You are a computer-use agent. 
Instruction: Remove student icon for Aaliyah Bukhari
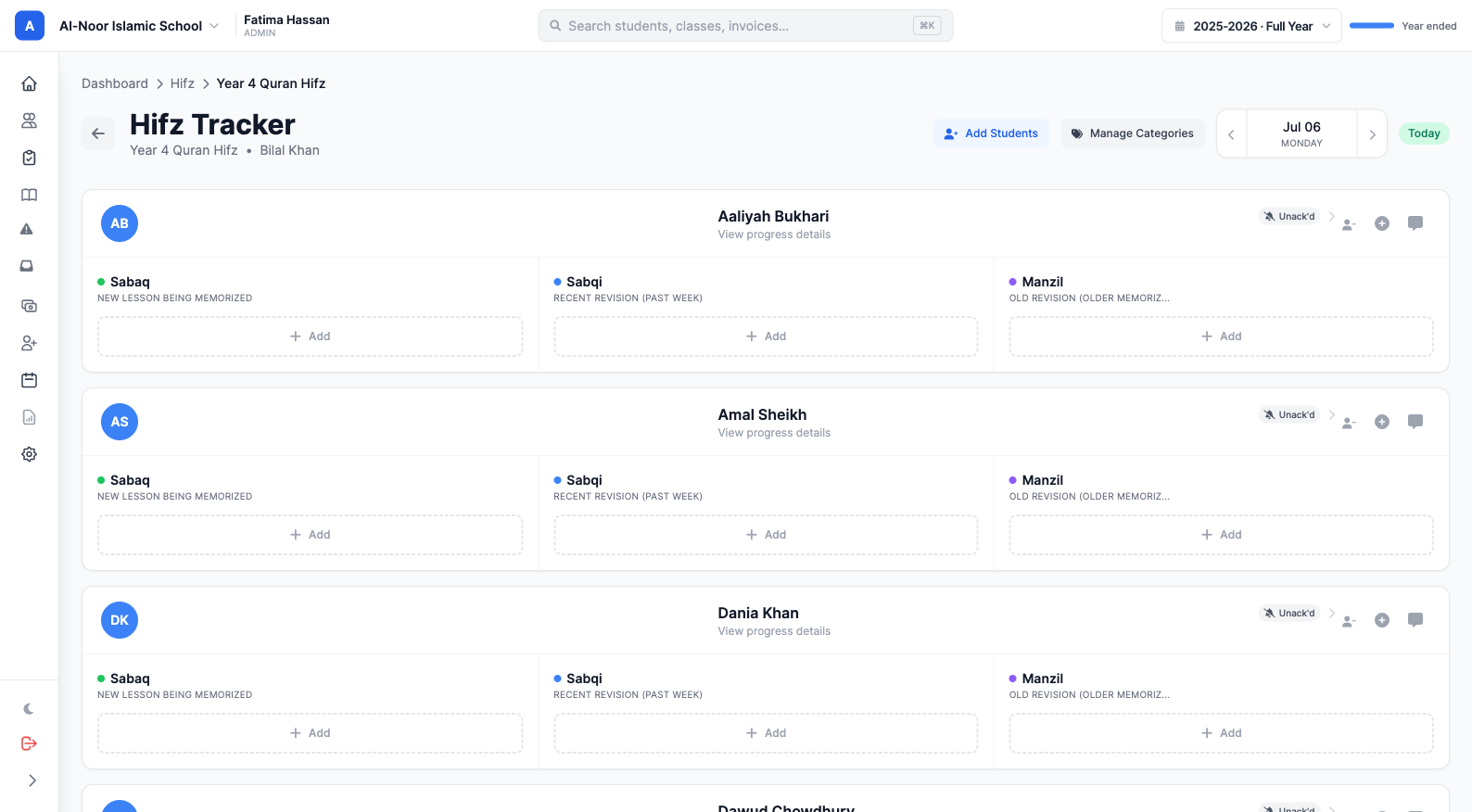click(1349, 223)
